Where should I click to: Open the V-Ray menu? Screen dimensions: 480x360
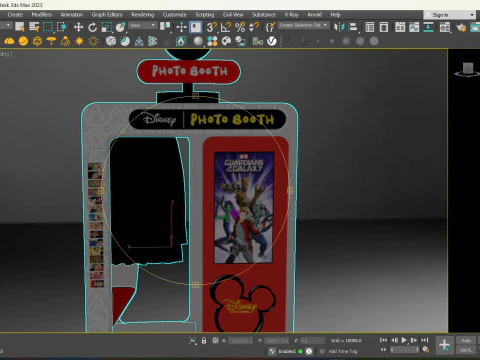pos(291,15)
